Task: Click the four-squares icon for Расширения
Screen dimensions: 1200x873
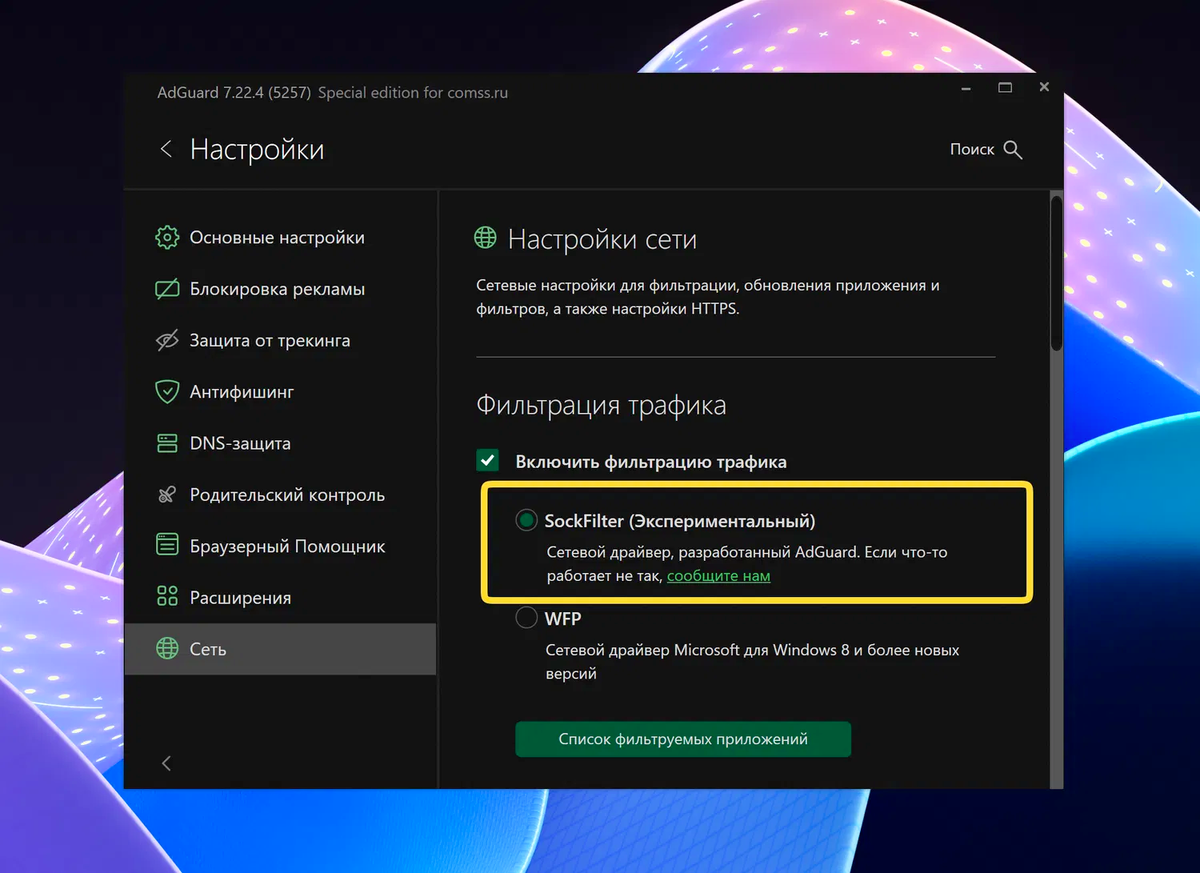Action: click(x=167, y=598)
